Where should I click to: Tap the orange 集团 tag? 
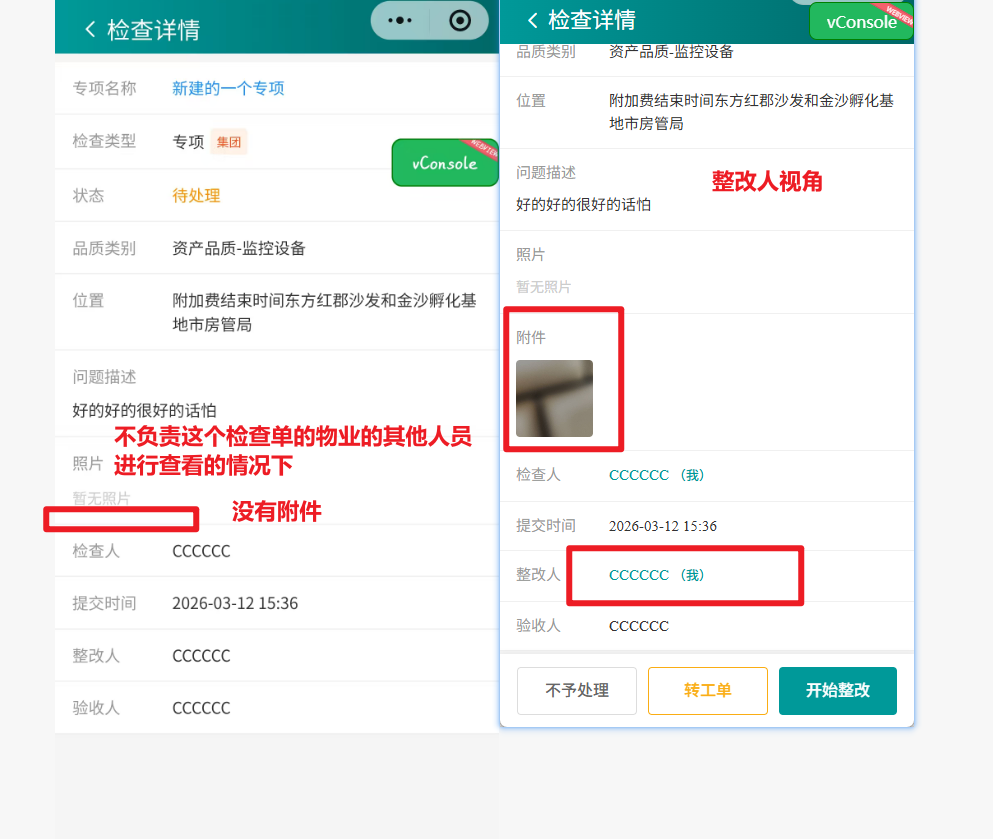pos(229,142)
